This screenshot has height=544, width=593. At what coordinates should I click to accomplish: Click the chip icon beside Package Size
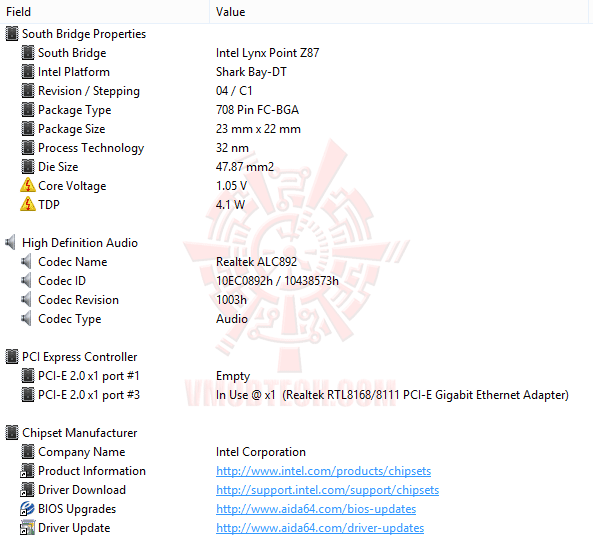coord(28,129)
